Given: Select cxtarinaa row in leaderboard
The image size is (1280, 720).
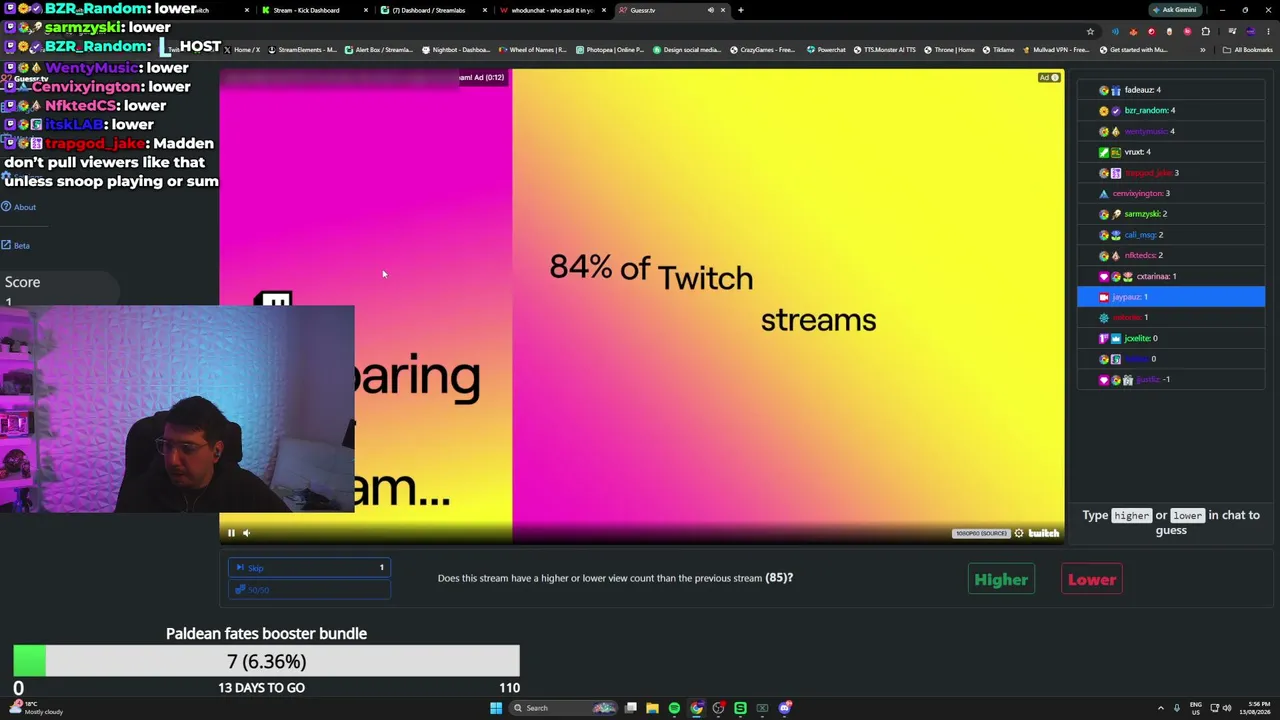Looking at the screenshot, I should pos(1171,276).
